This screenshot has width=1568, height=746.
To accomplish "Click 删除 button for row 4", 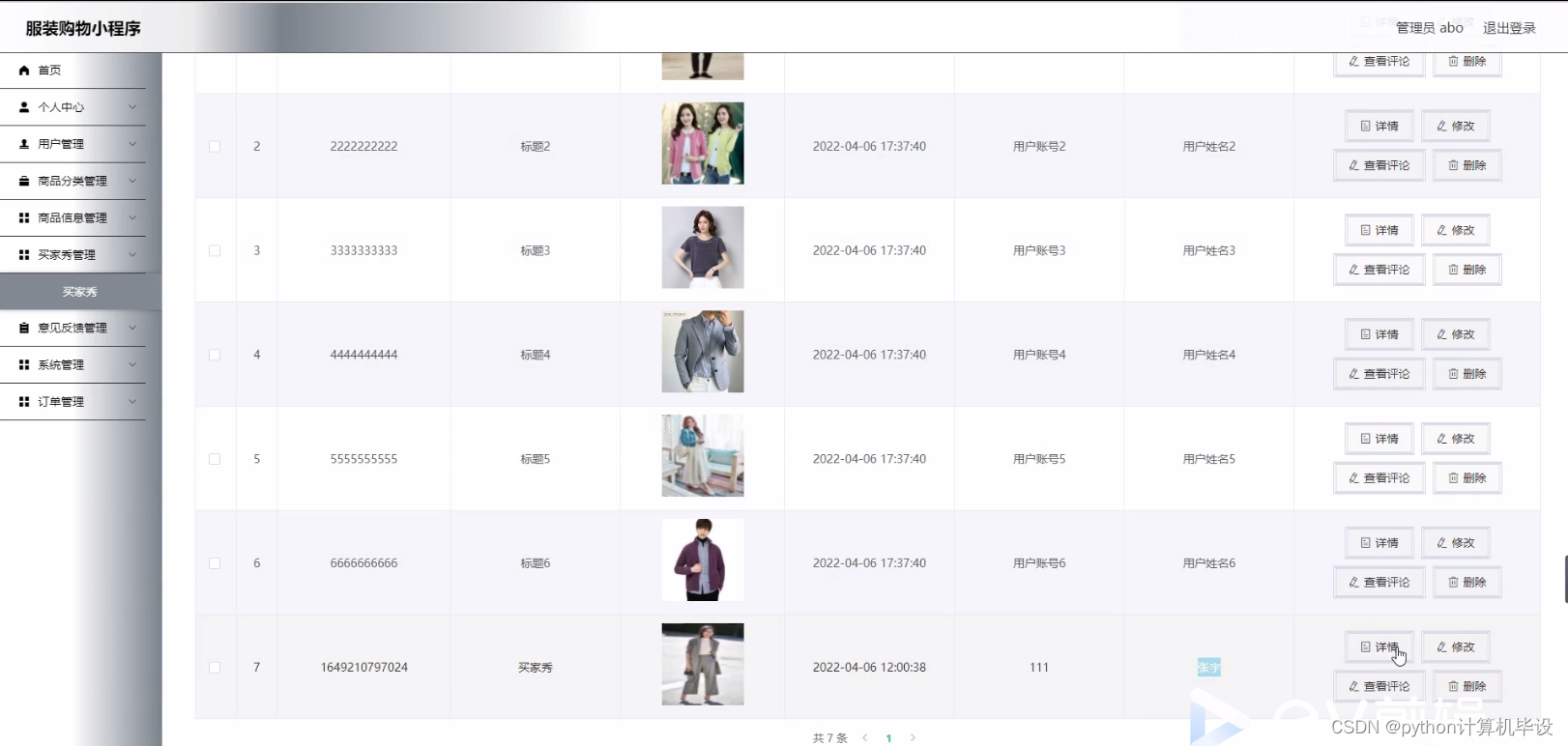I will [x=1466, y=374].
